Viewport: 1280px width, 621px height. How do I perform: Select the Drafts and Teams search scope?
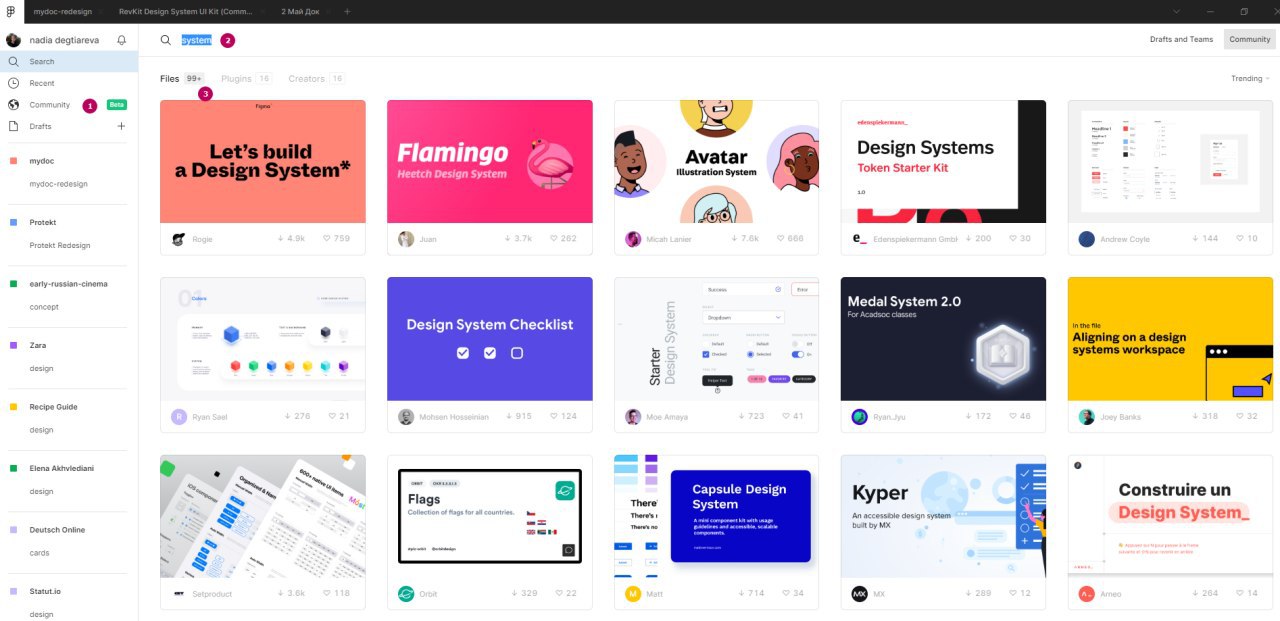click(1181, 40)
